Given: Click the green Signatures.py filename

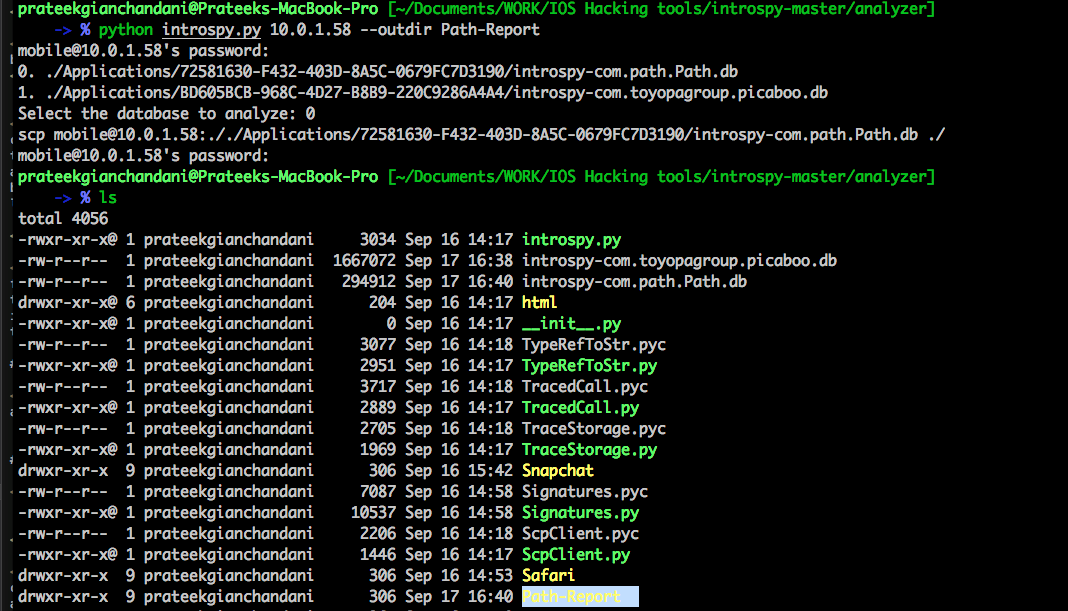Looking at the screenshot, I should [580, 513].
